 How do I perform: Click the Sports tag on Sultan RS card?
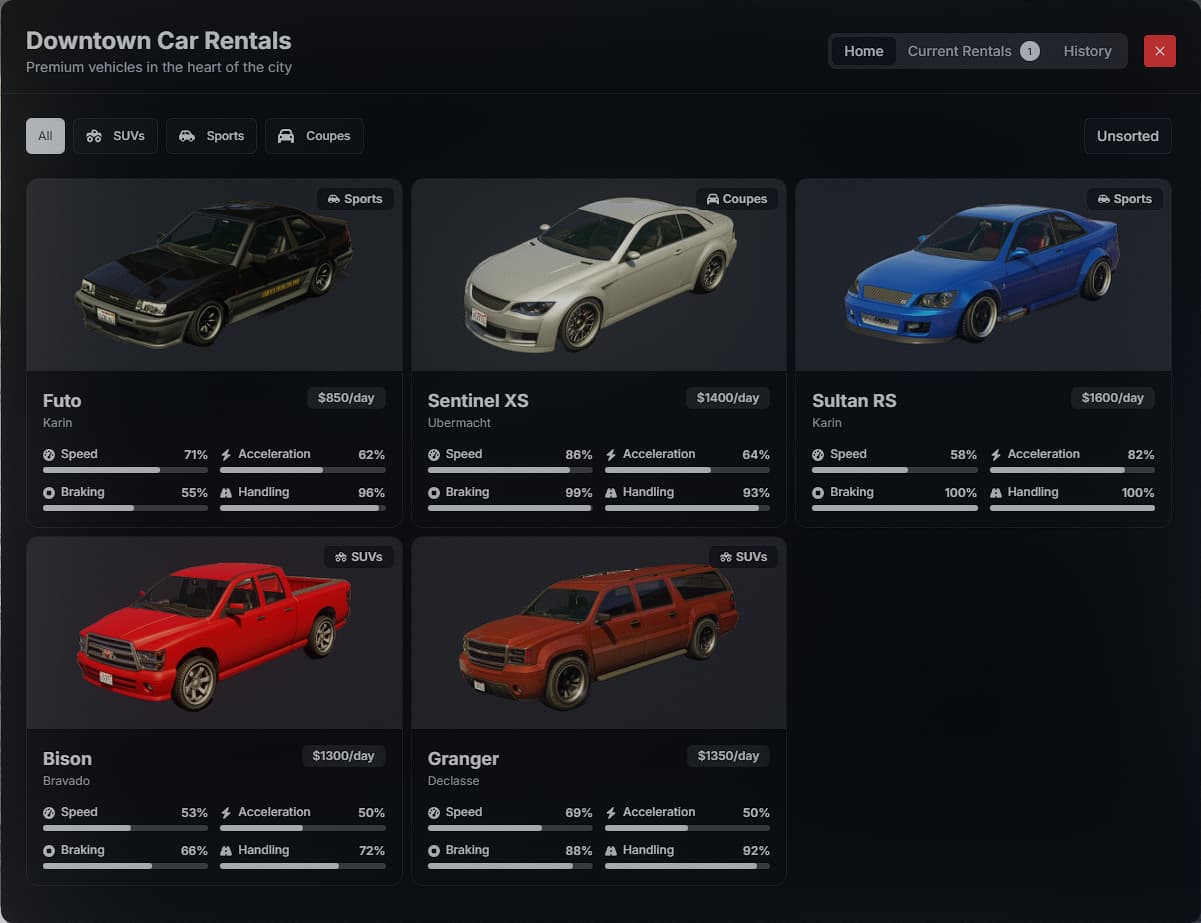(1125, 199)
